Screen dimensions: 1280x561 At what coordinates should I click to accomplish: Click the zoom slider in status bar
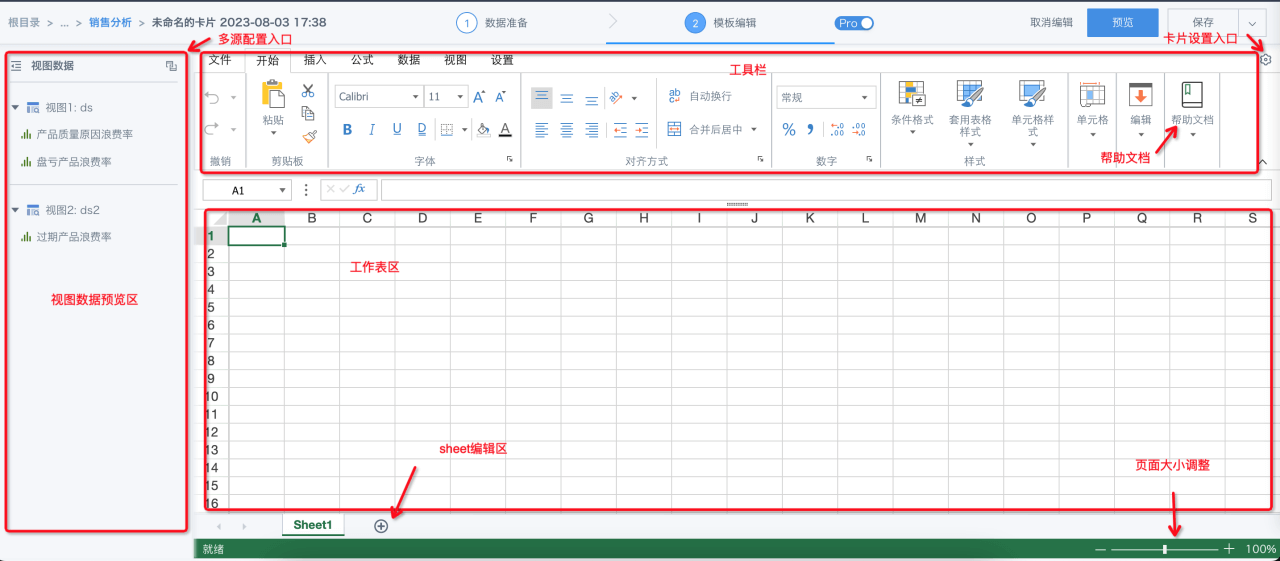[x=1164, y=549]
